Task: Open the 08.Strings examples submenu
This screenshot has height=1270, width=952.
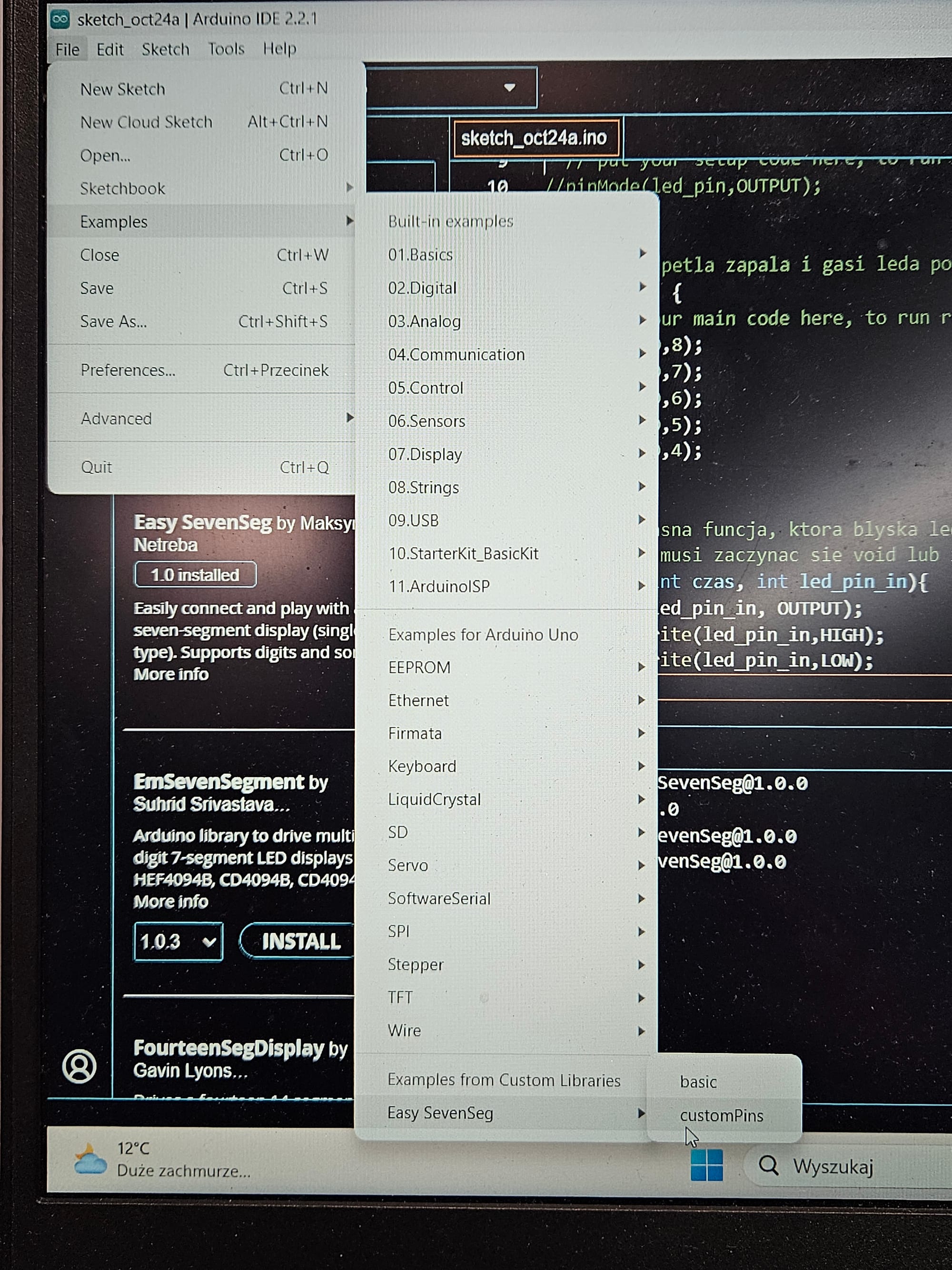Action: tap(506, 488)
